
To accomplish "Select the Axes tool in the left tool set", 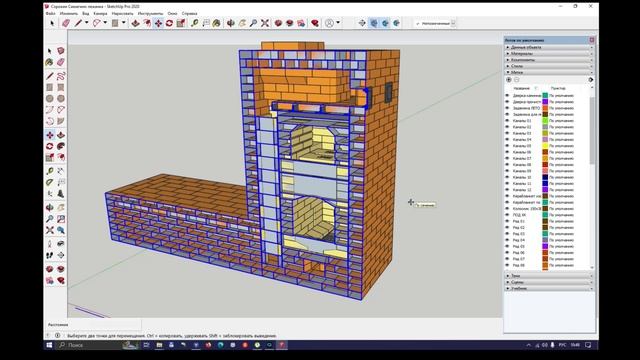I will (50, 193).
